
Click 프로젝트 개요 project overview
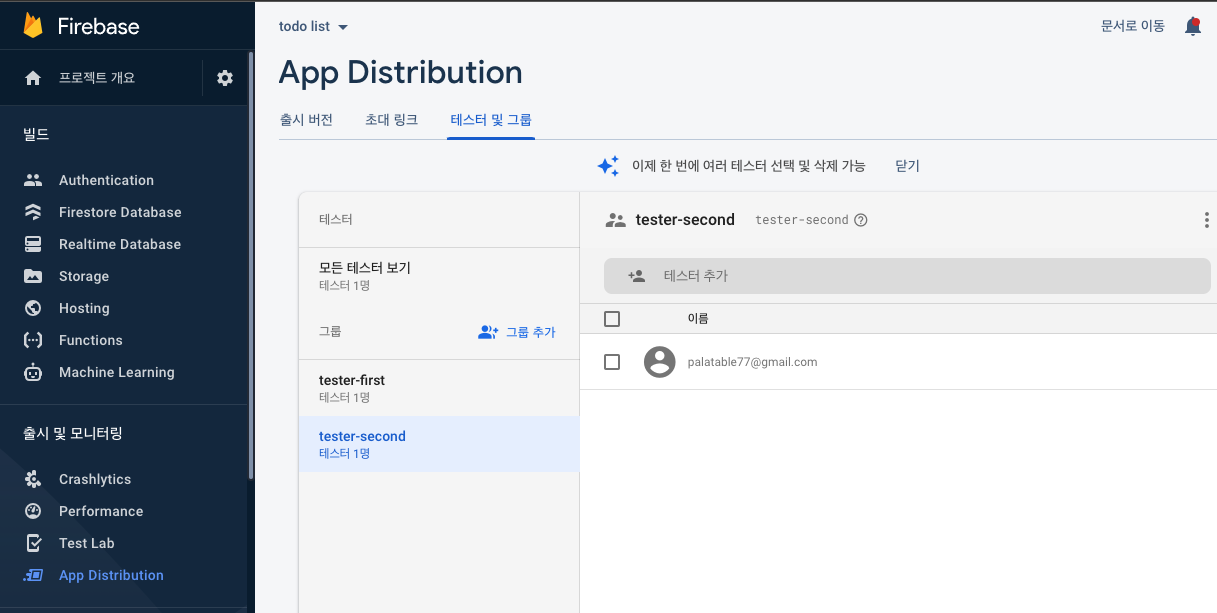point(97,78)
